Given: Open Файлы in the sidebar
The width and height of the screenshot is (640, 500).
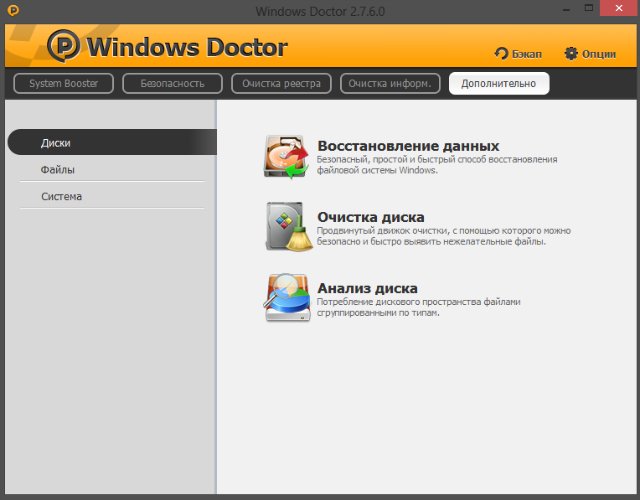Looking at the screenshot, I should (112, 169).
